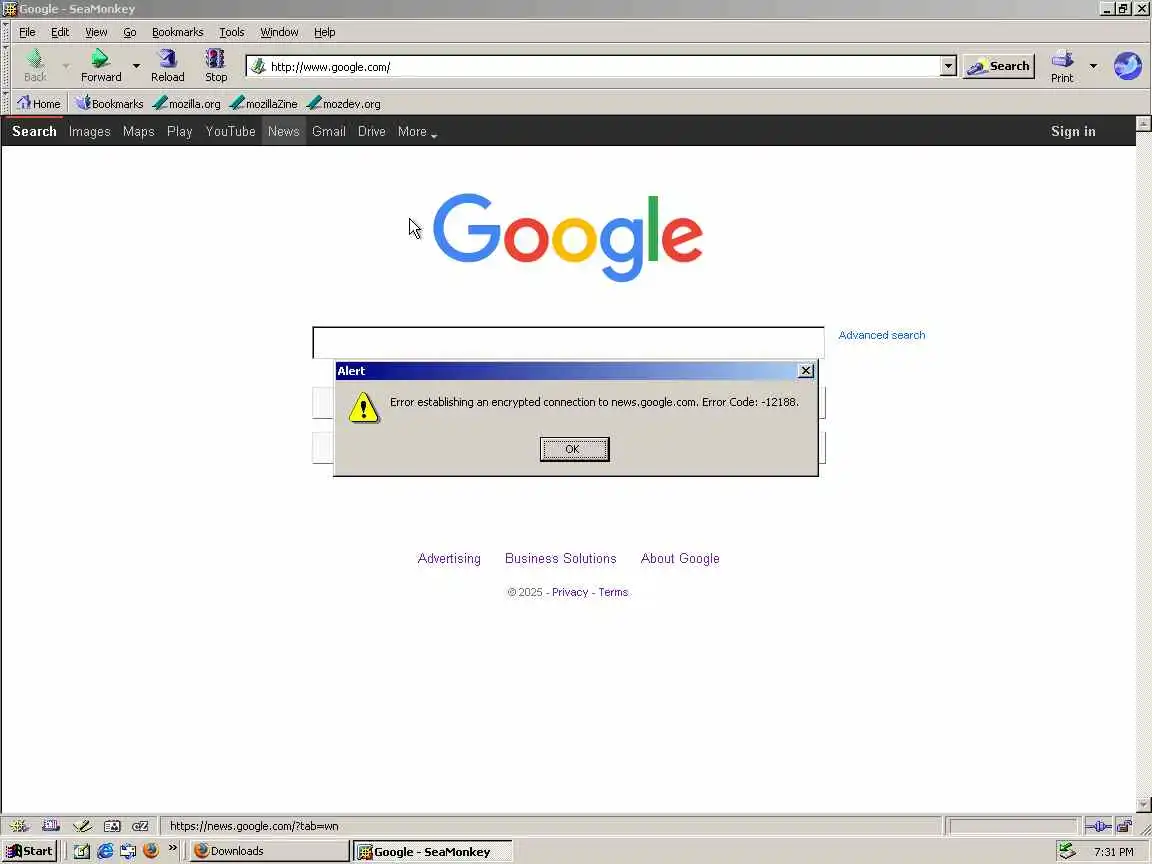Open the Tools menu
Viewport: 1152px width, 864px height.
(x=231, y=32)
